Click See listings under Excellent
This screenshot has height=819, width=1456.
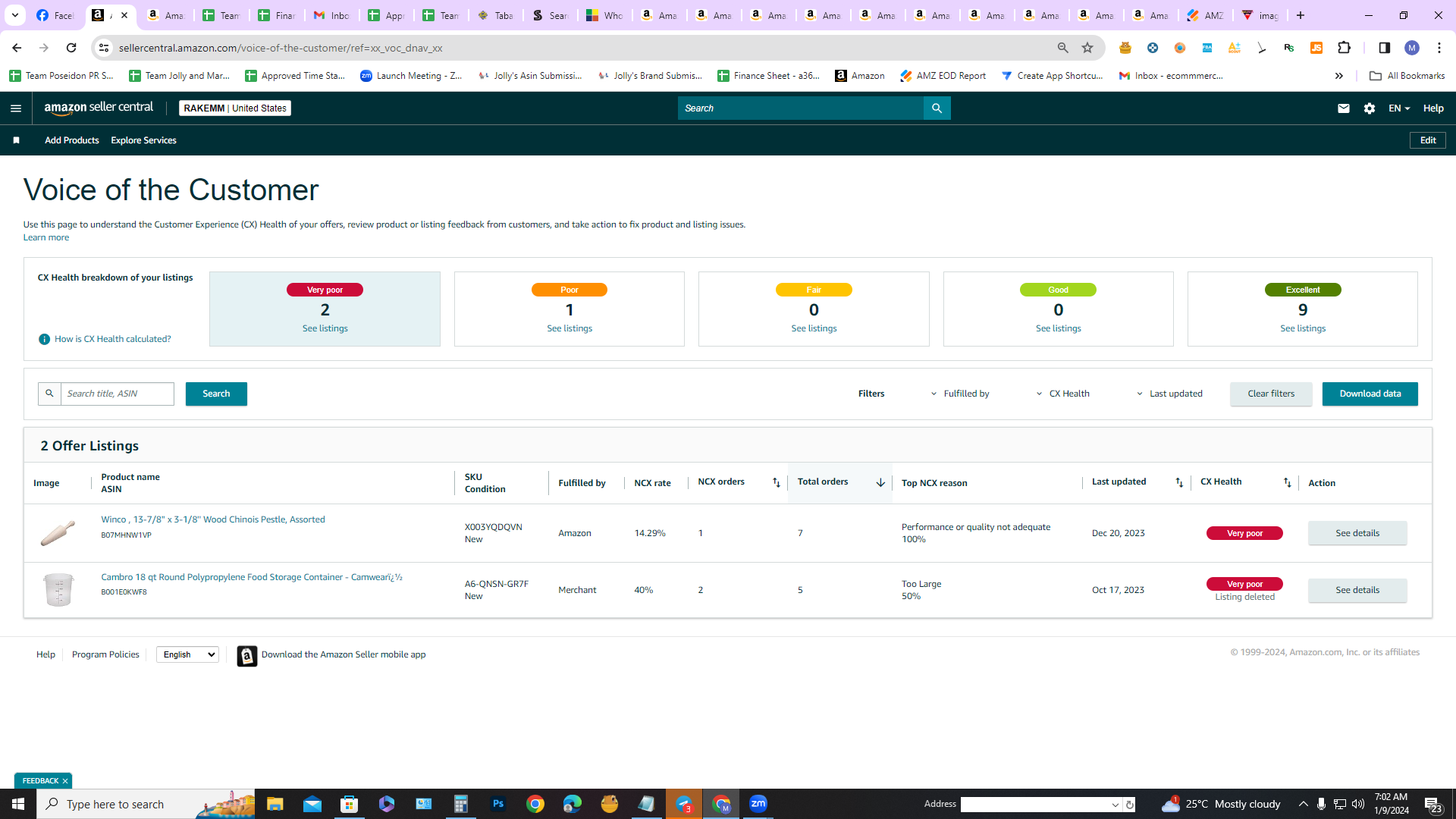pos(1303,328)
